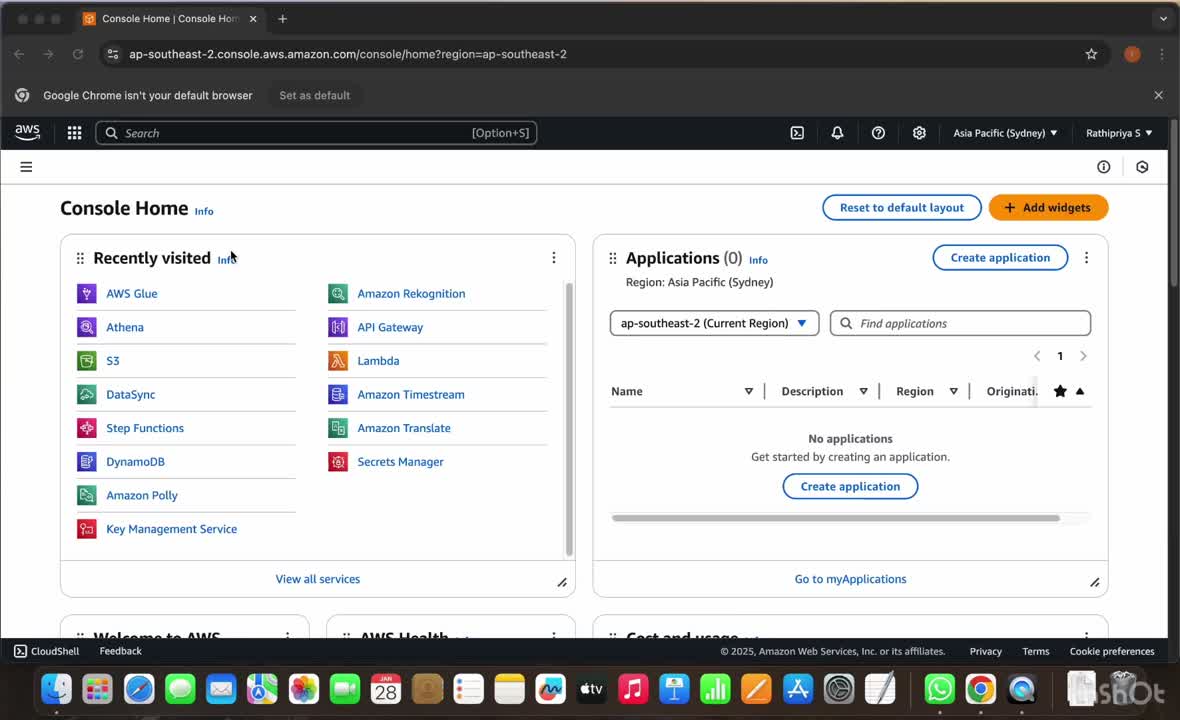The image size is (1180, 720).
Task: Click the Secrets Manager service icon
Action: 338,462
